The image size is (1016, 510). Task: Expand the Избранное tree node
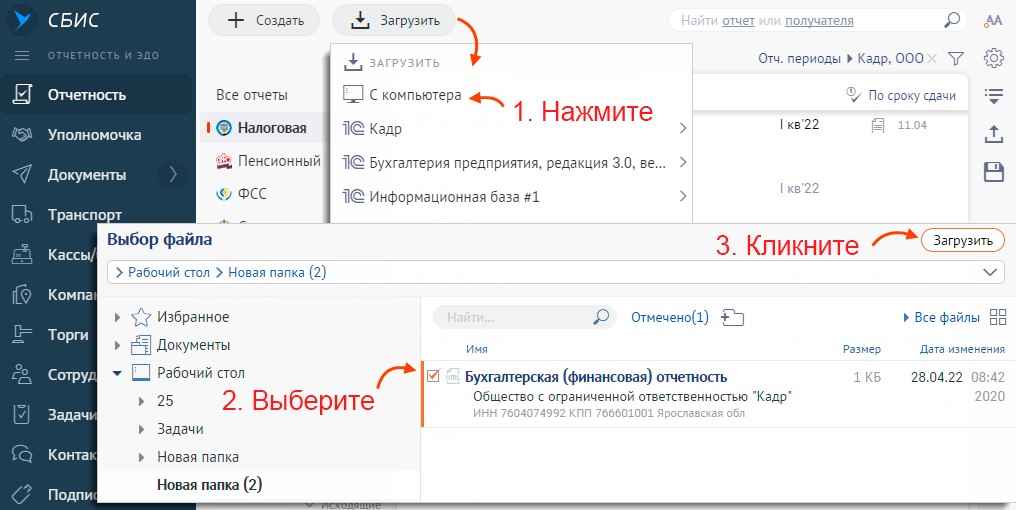click(x=117, y=318)
